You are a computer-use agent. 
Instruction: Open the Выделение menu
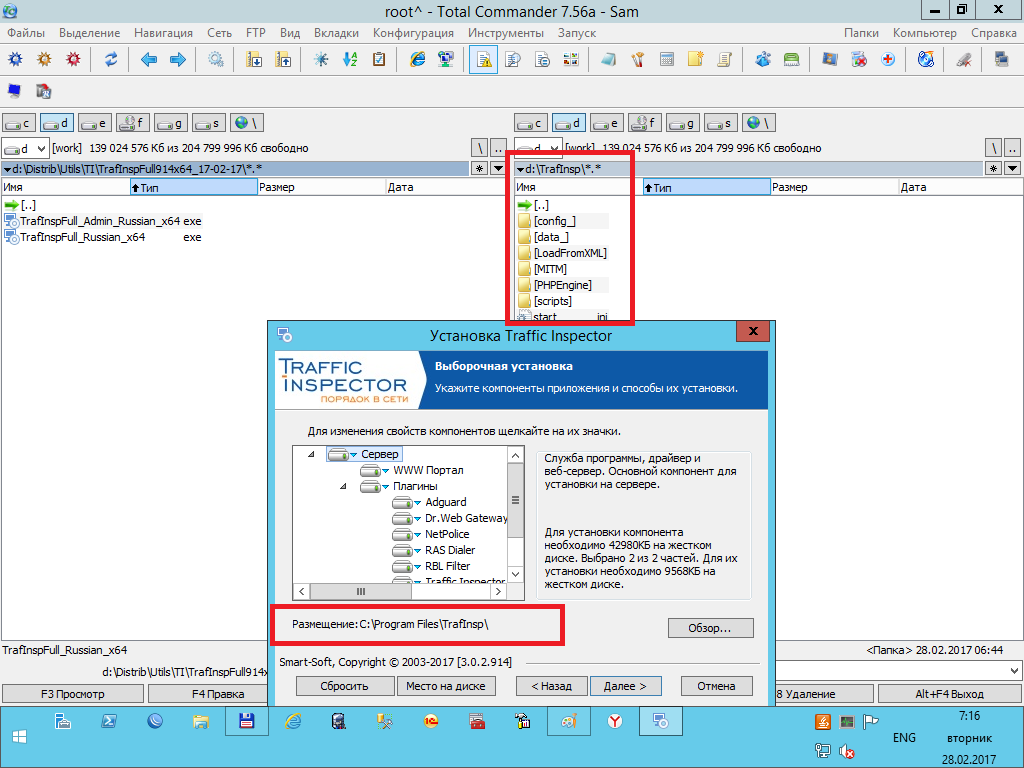tap(89, 33)
